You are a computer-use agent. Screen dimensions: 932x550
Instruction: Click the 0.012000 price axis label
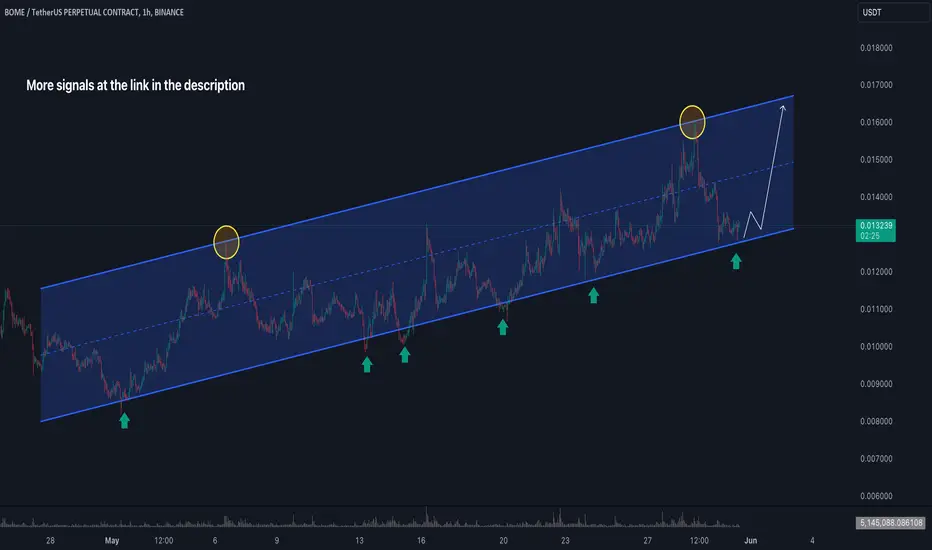pyautogui.click(x=876, y=272)
